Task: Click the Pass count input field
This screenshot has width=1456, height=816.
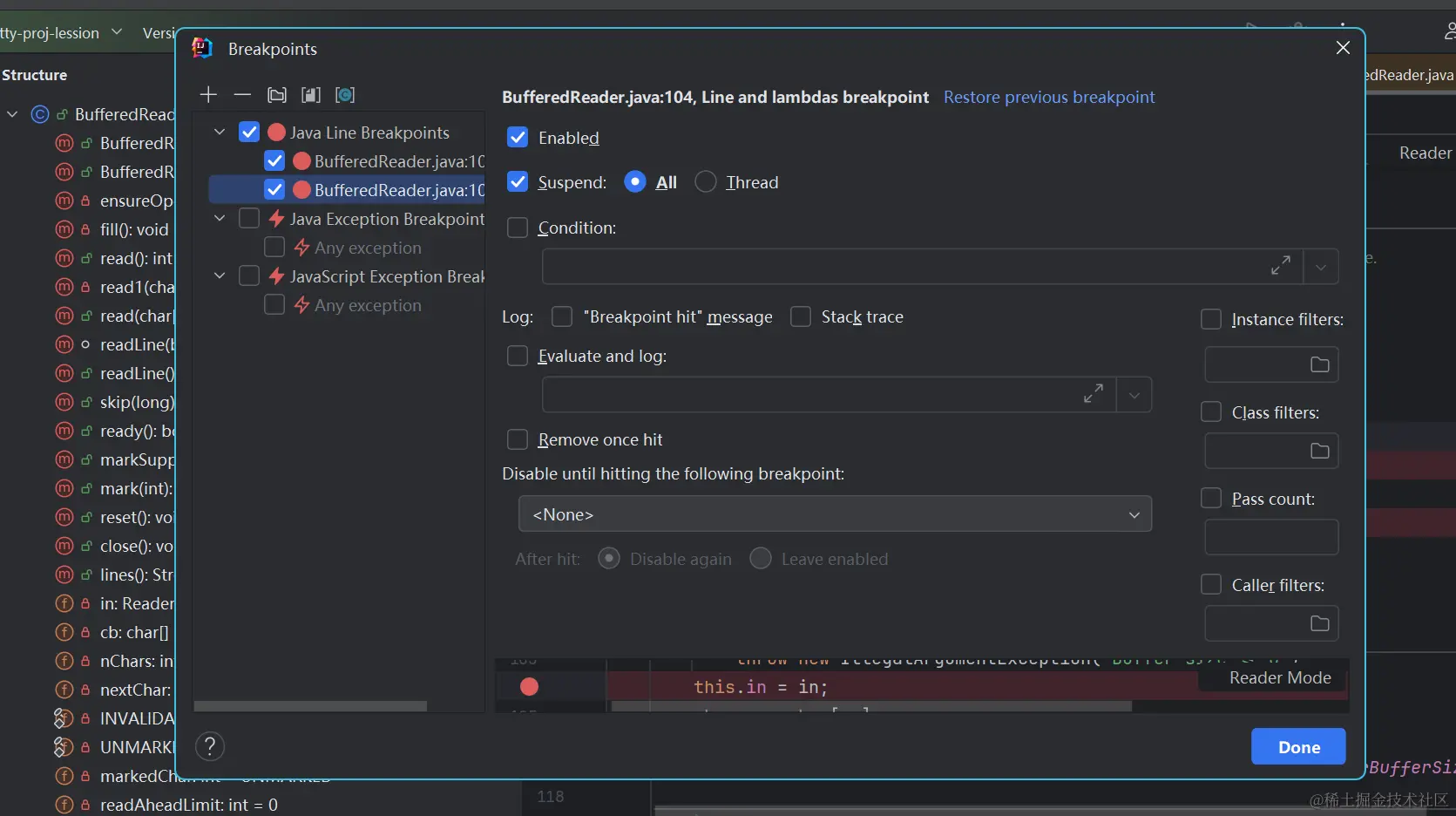Action: point(1271,537)
